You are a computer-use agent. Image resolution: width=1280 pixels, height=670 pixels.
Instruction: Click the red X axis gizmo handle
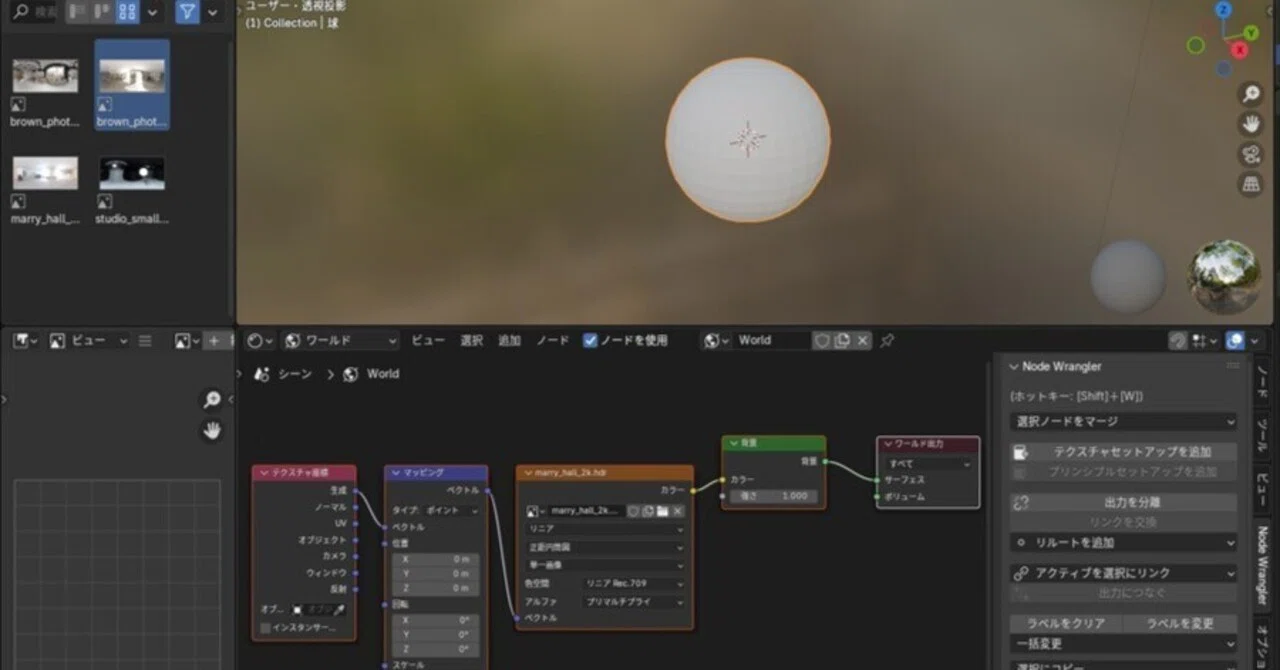click(x=1241, y=49)
